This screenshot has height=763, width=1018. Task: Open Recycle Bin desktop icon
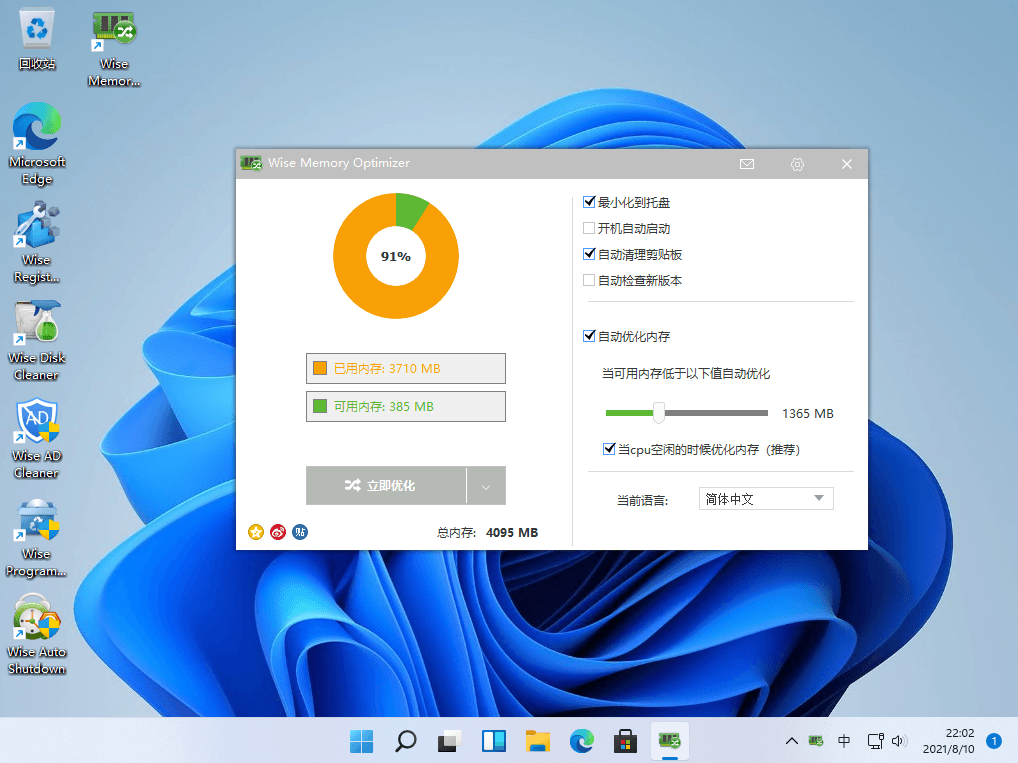(37, 39)
